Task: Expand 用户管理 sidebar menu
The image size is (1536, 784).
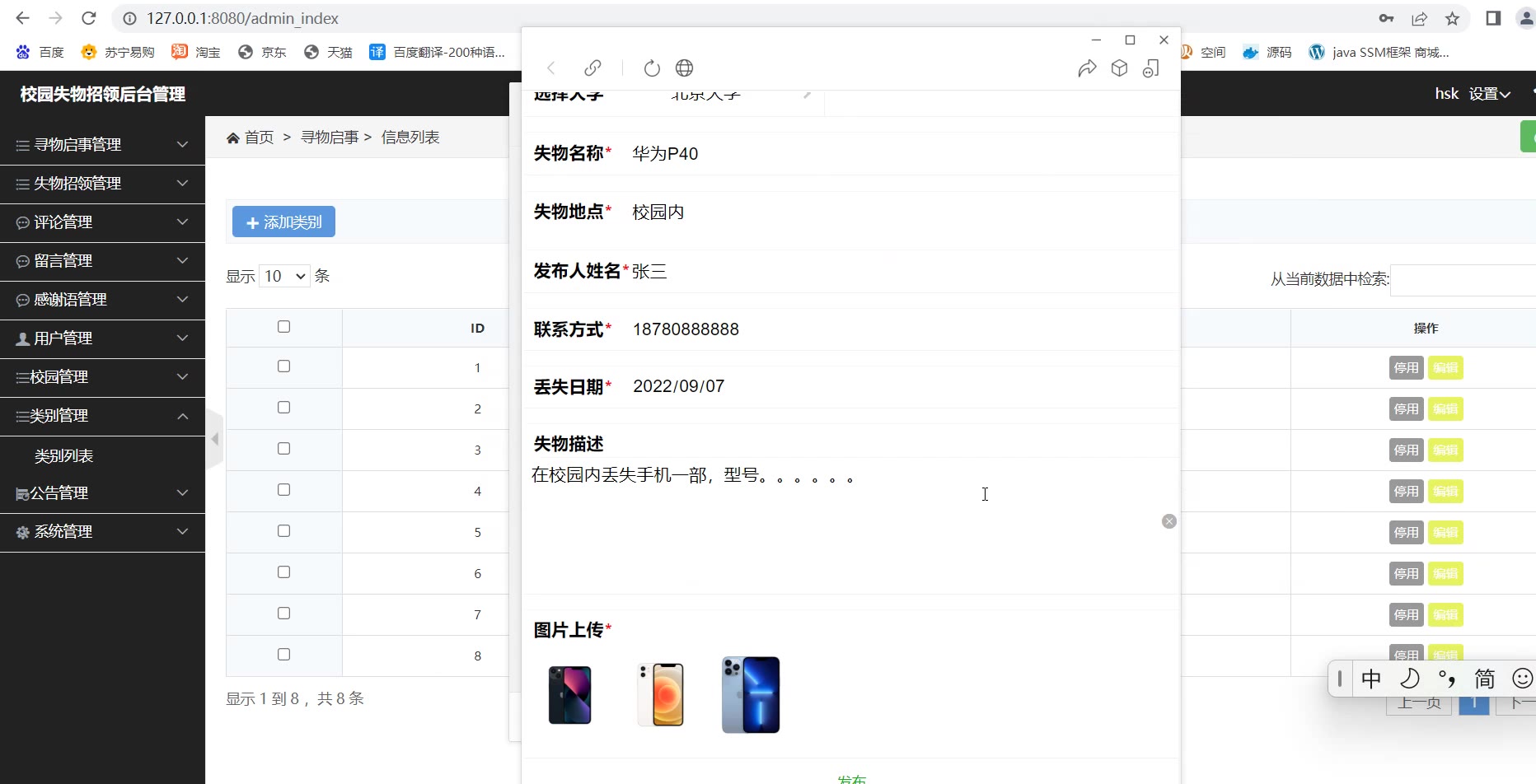Action: click(102, 338)
